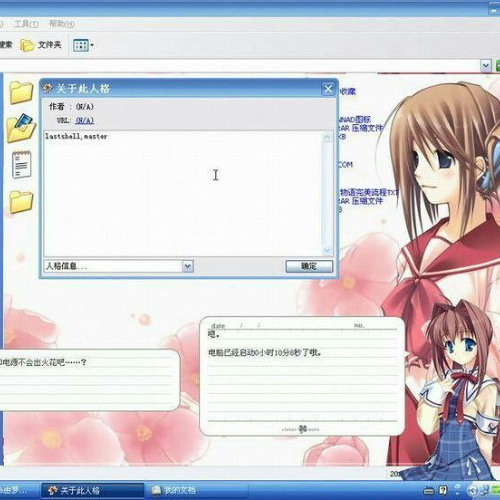Click the URL (N/A) link
The width and height of the screenshot is (500, 500).
(x=85, y=120)
